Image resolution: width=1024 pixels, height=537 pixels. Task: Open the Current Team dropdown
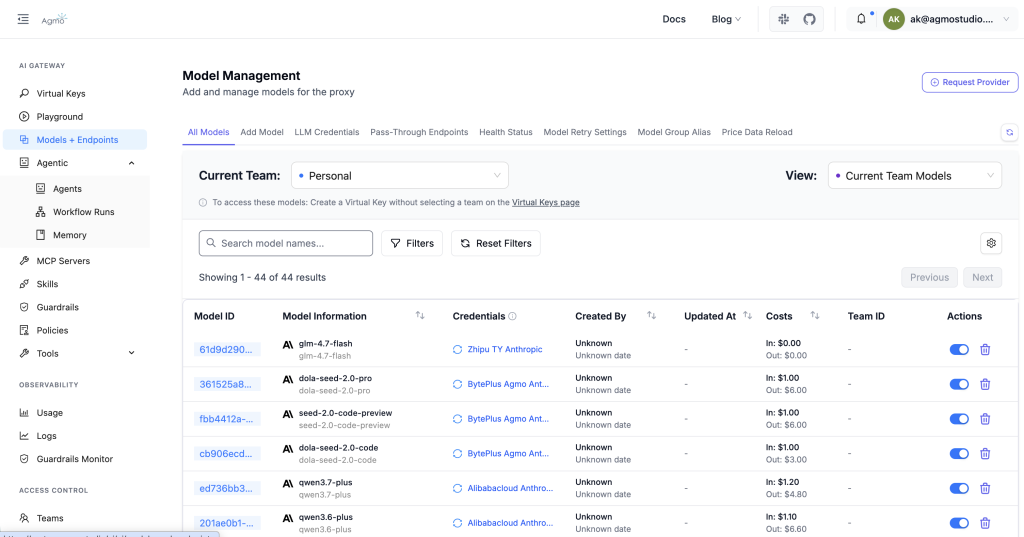tap(400, 175)
